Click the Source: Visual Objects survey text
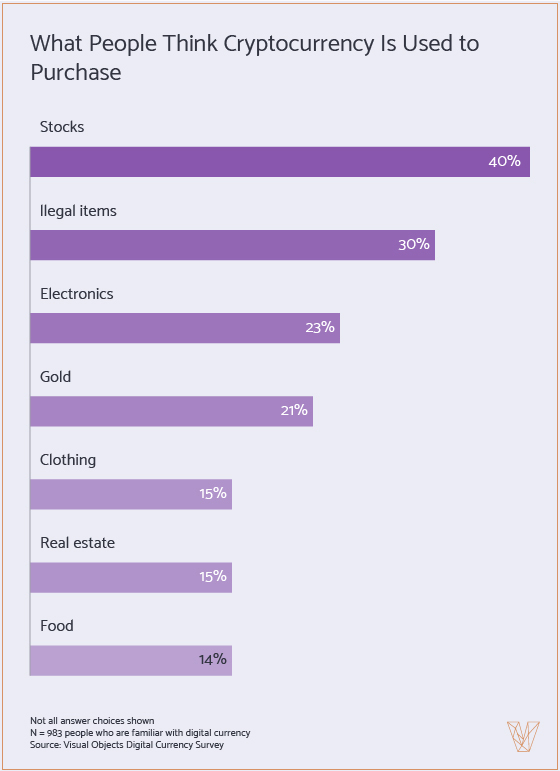This screenshot has height=771, width=560. coord(127,745)
